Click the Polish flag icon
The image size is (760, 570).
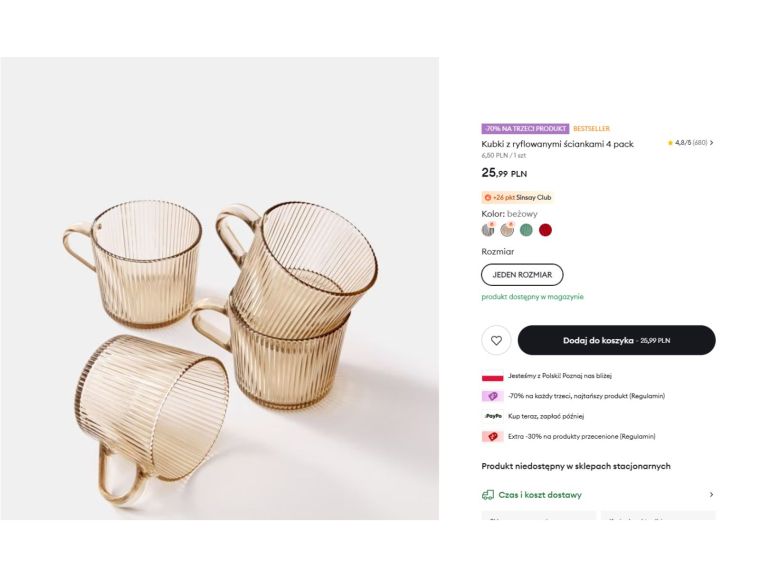492,376
